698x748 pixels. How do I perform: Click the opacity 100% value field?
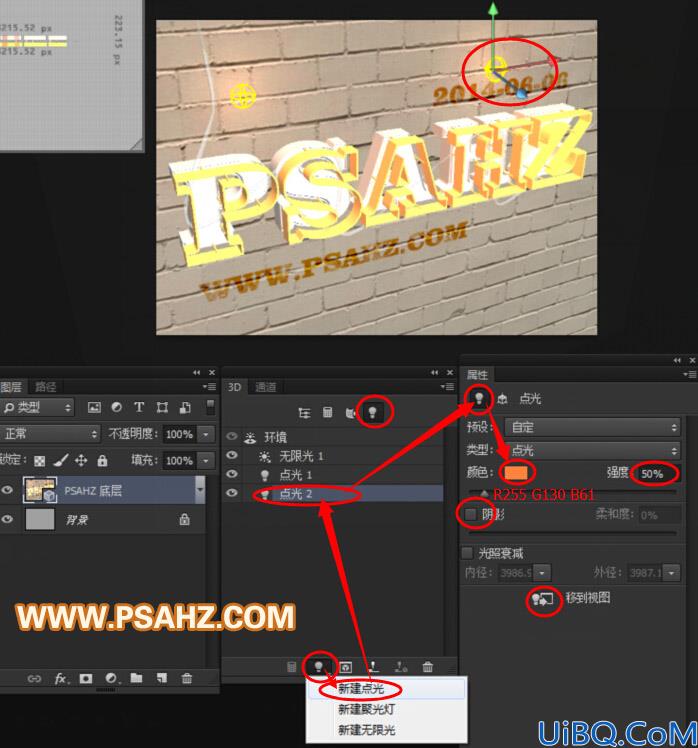[x=180, y=434]
